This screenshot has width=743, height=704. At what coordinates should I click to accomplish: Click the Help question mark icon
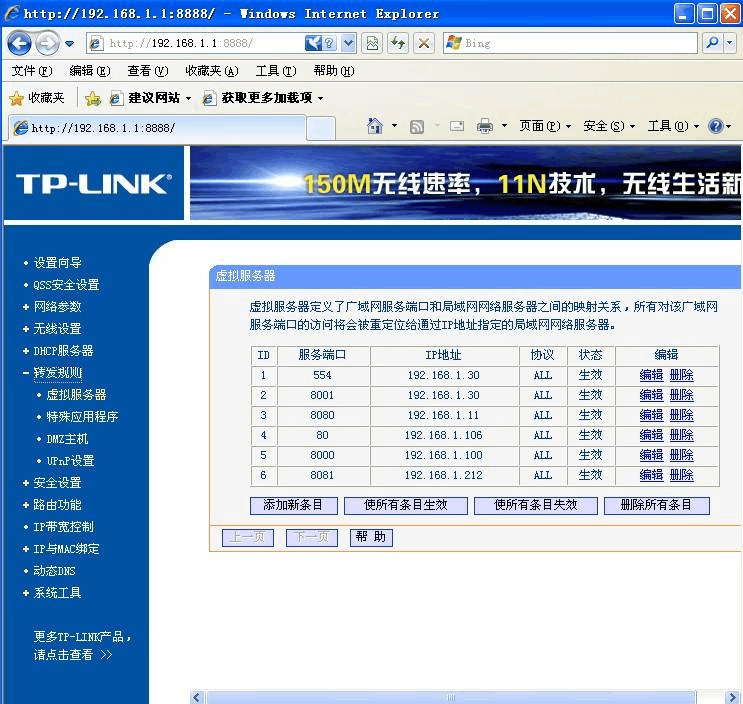tap(715, 126)
